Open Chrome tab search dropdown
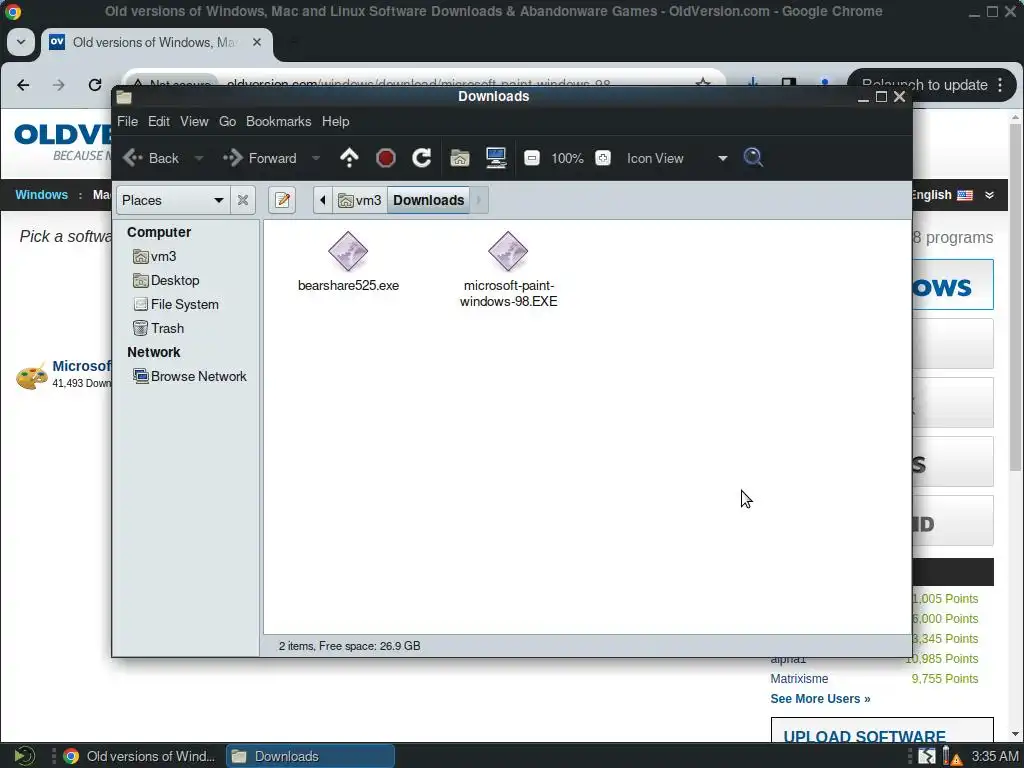 pyautogui.click(x=20, y=42)
